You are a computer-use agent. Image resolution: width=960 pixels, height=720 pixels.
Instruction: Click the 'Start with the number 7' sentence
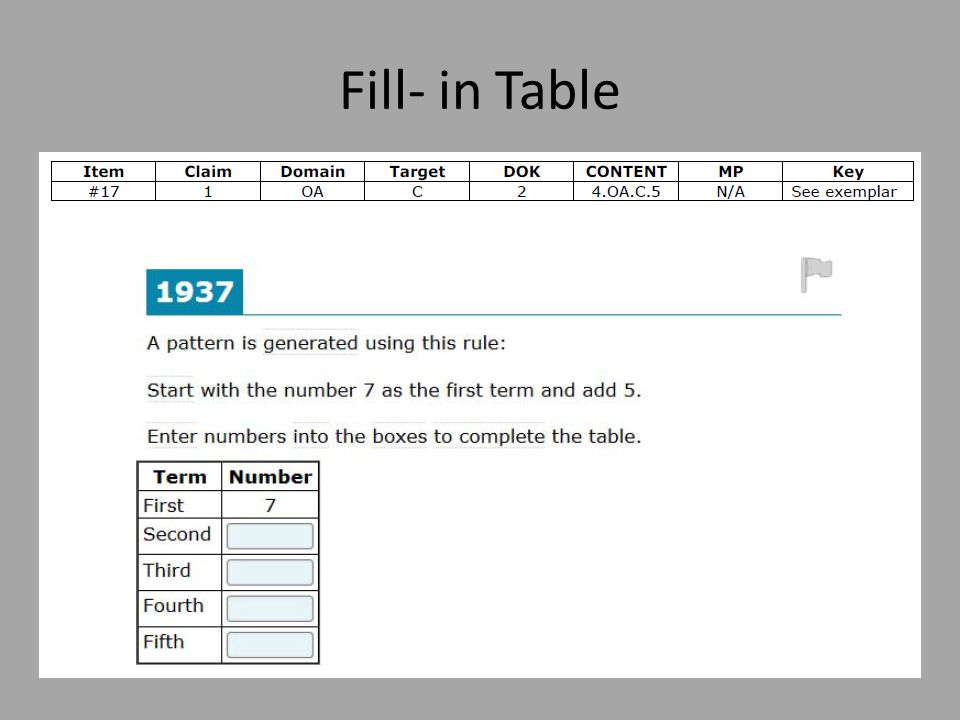pyautogui.click(x=394, y=391)
